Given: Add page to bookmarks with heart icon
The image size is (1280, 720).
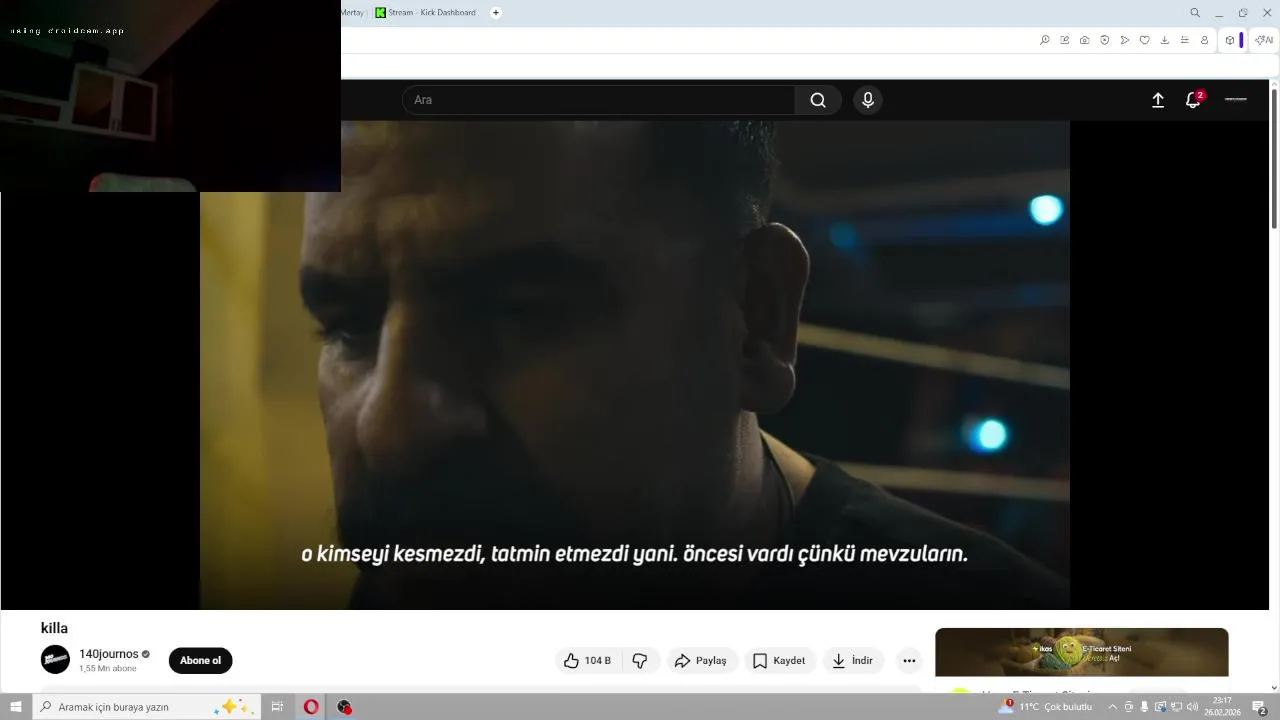Looking at the screenshot, I should 1145,40.
